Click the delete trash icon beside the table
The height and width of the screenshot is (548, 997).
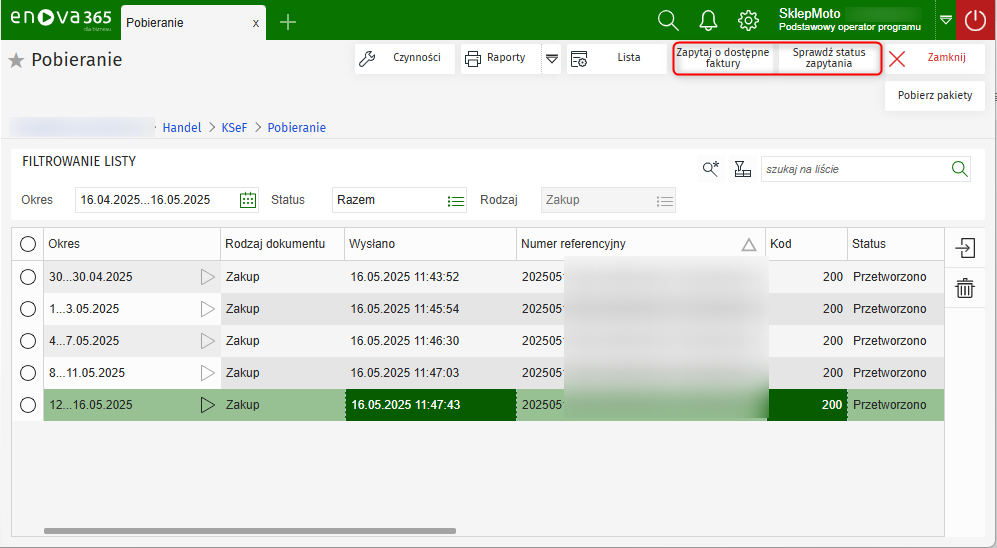[x=965, y=289]
